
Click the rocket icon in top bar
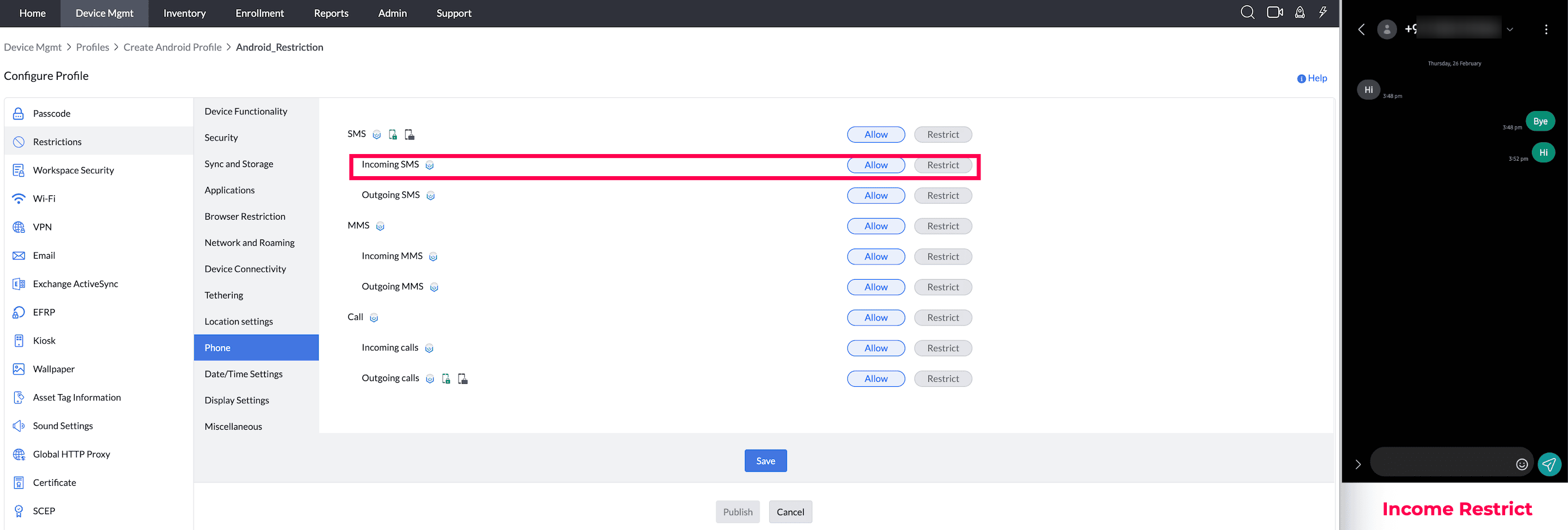click(1300, 13)
